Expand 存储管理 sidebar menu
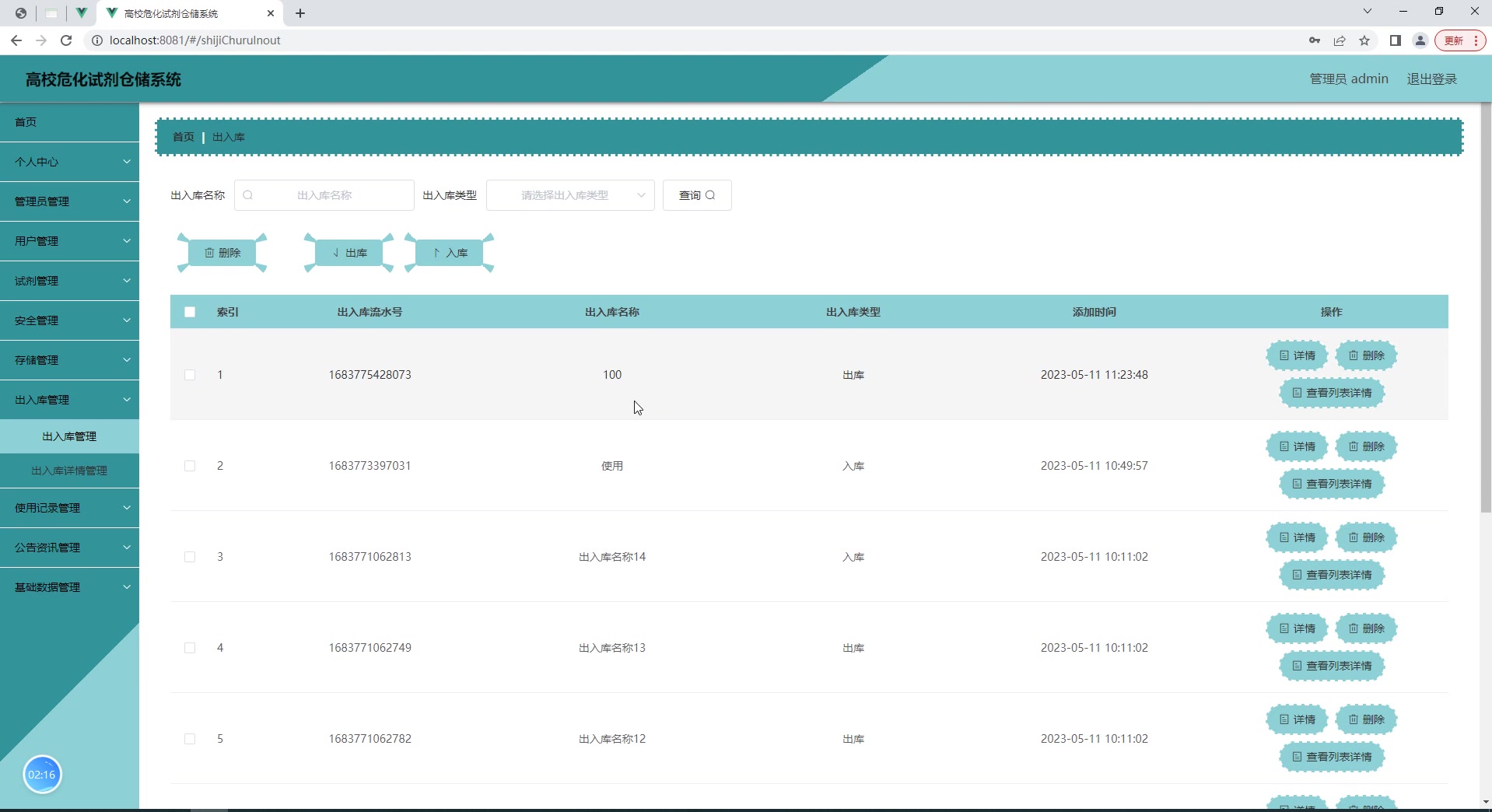 [69, 360]
